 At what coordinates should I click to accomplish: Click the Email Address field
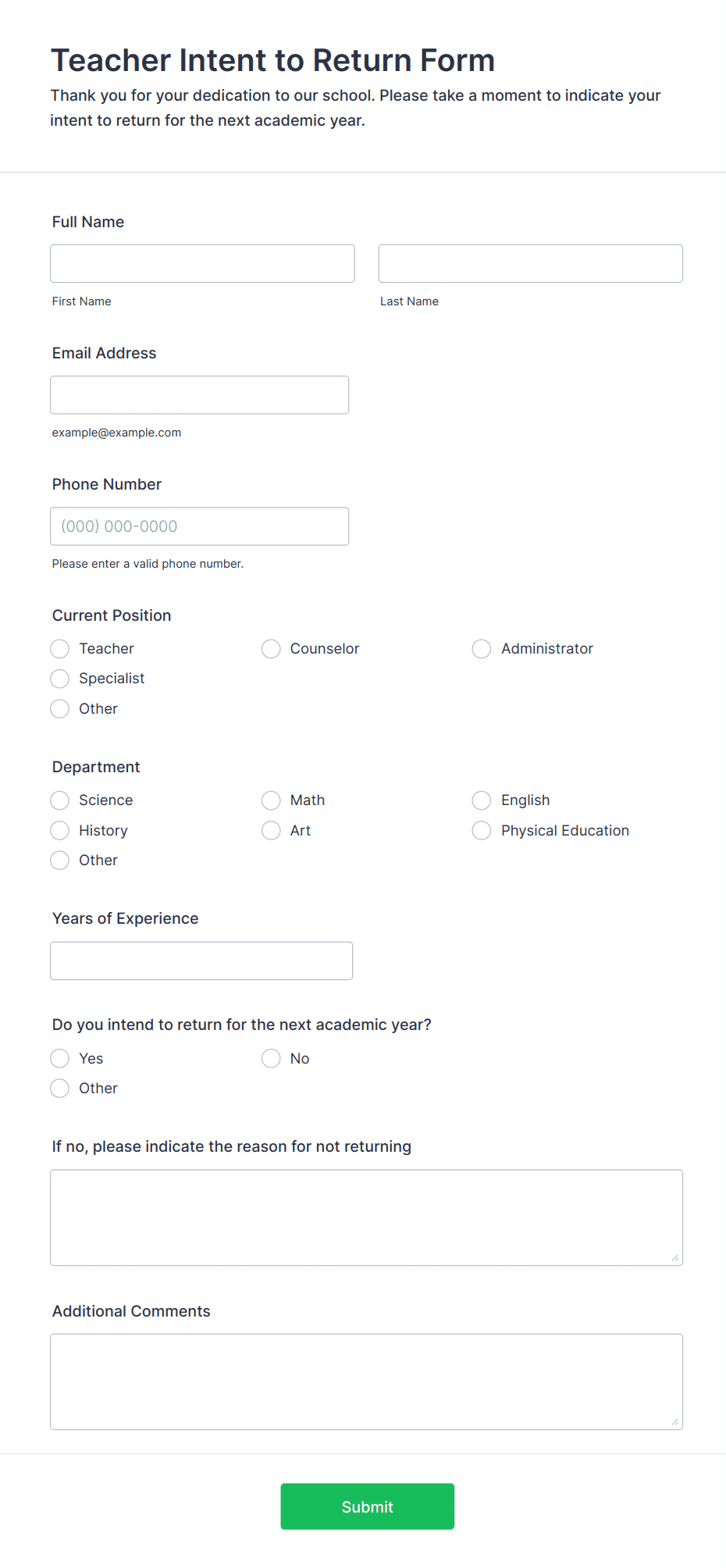point(199,394)
